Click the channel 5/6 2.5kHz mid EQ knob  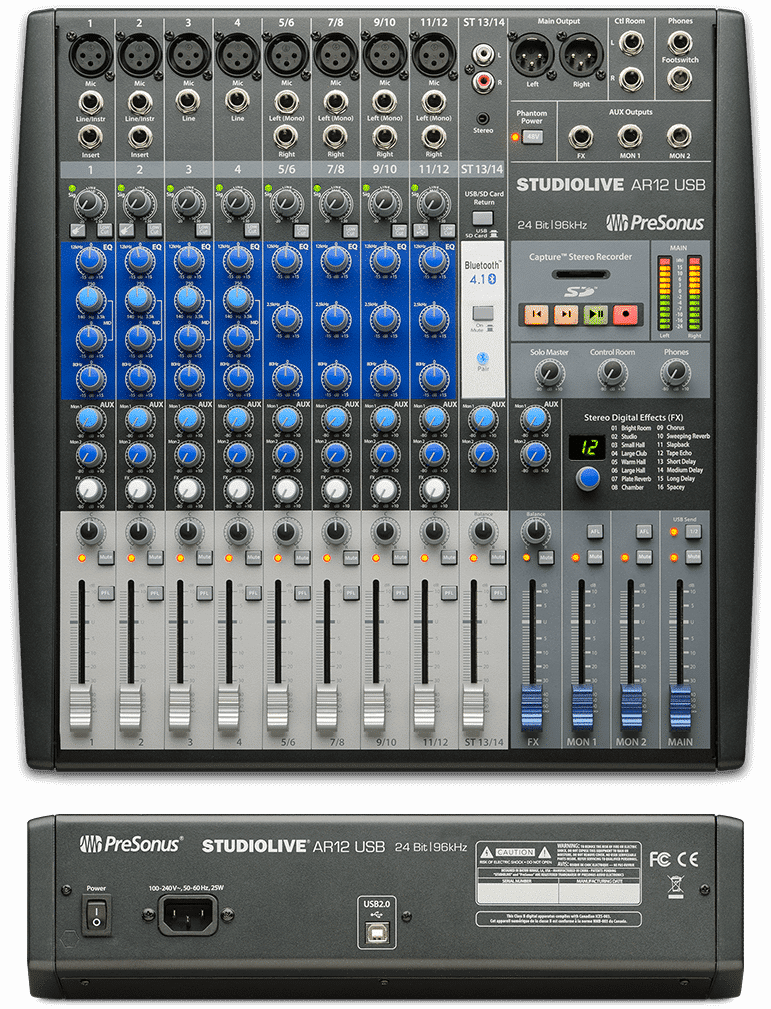287,319
